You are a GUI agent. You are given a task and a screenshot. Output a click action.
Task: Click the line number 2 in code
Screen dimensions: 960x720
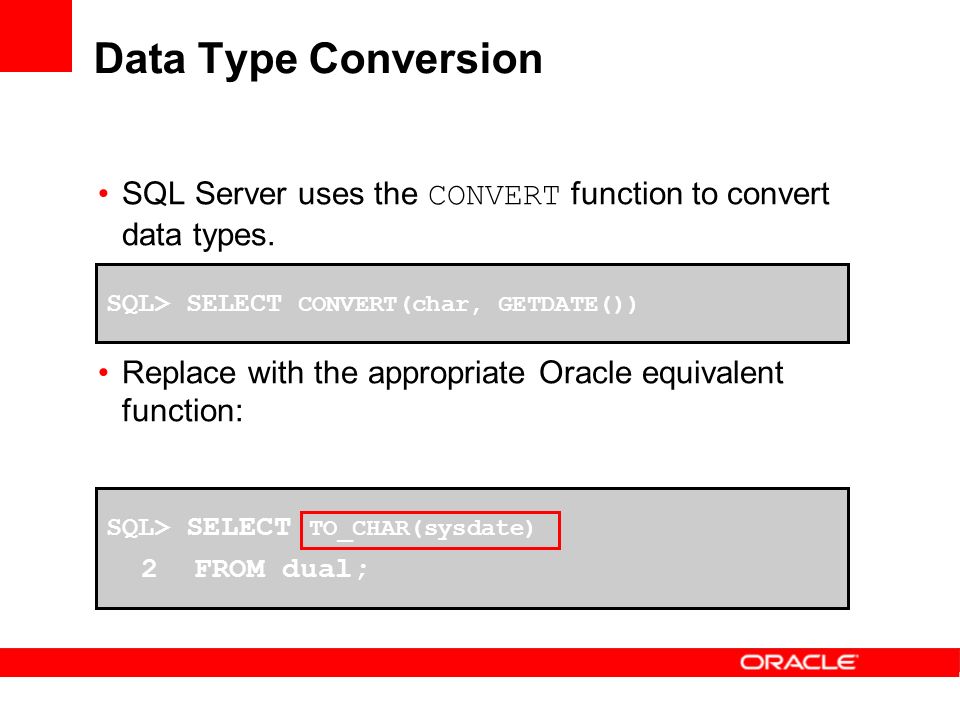pos(149,569)
